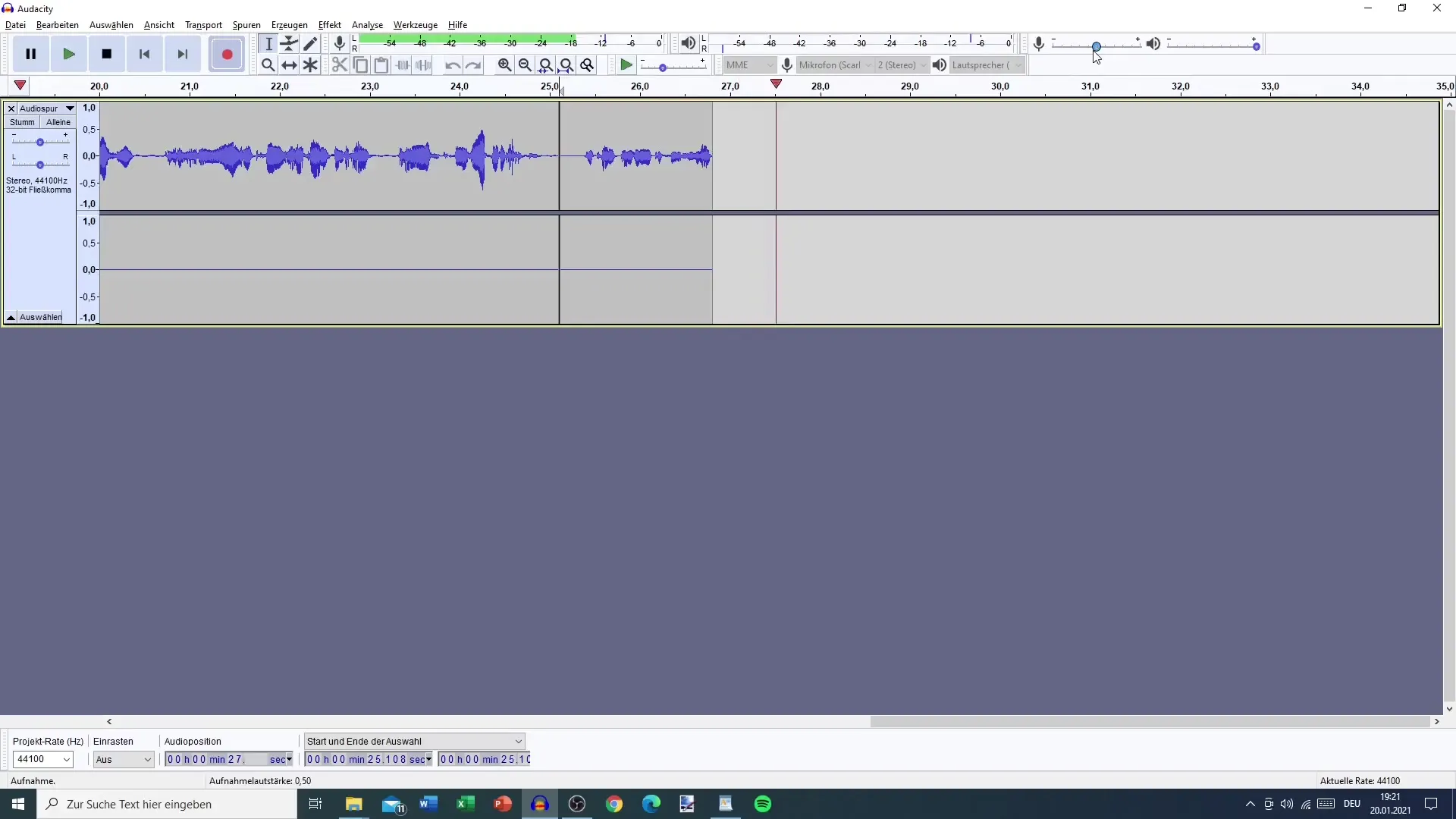
Task: Click the green recording level meter
Action: pyautogui.click(x=511, y=43)
